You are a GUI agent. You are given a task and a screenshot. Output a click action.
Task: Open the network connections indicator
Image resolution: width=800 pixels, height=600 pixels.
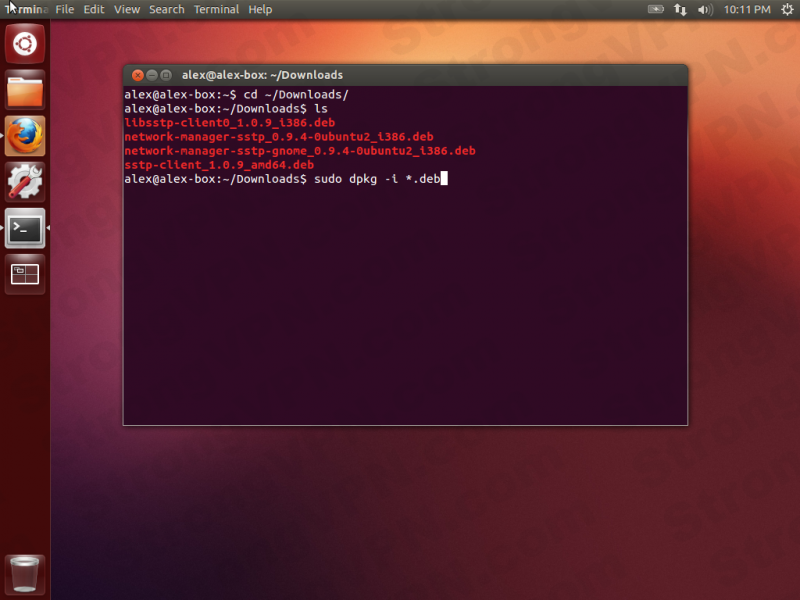point(681,9)
